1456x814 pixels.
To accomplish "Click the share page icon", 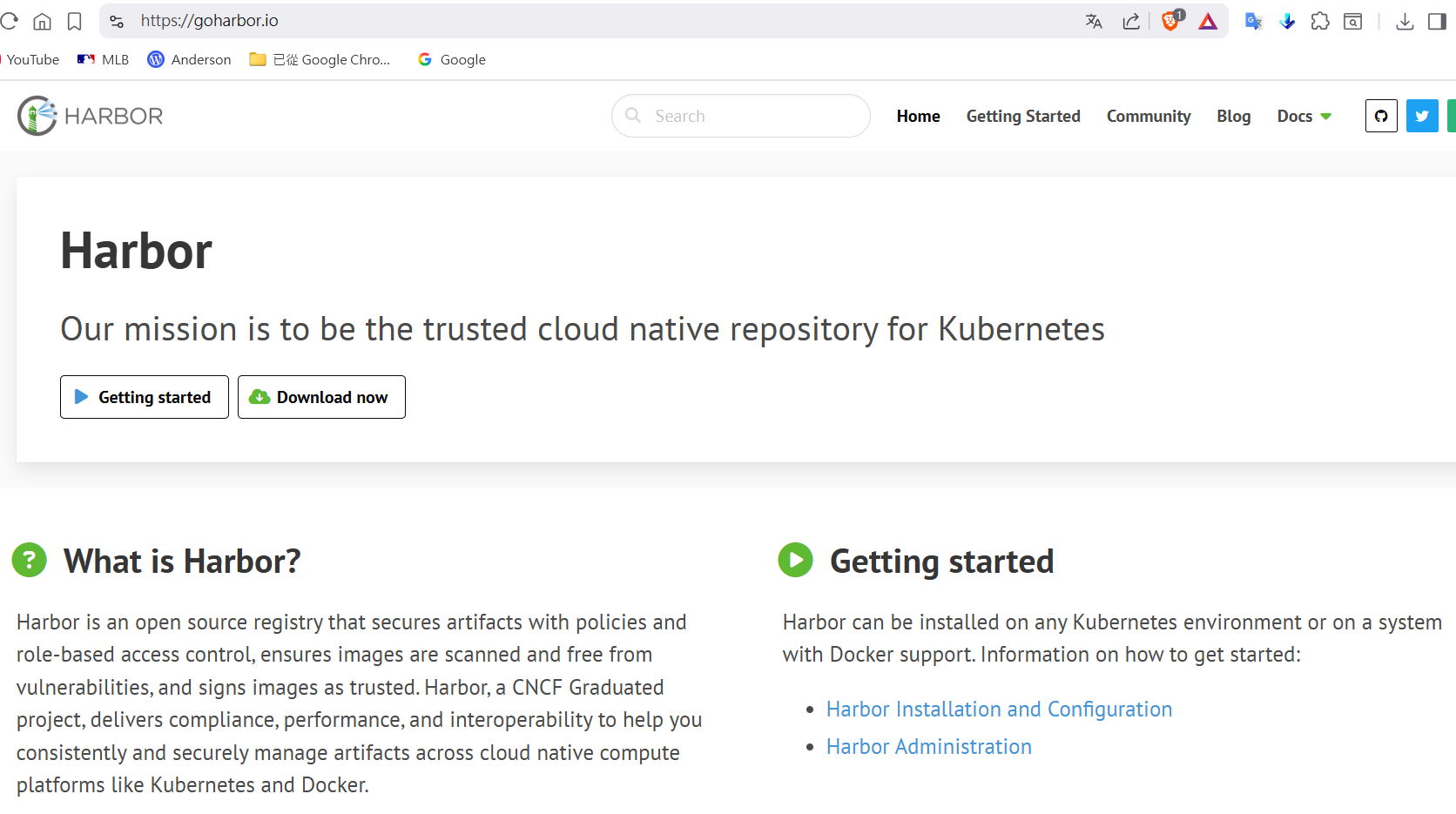I will 1131,22.
